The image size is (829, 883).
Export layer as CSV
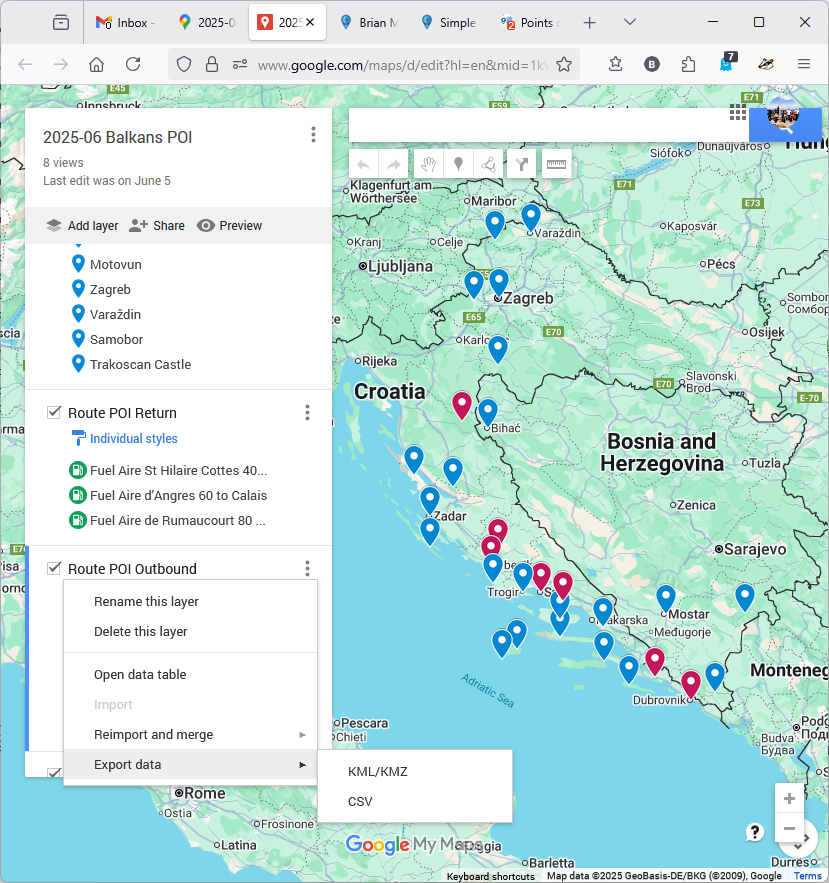point(415,801)
